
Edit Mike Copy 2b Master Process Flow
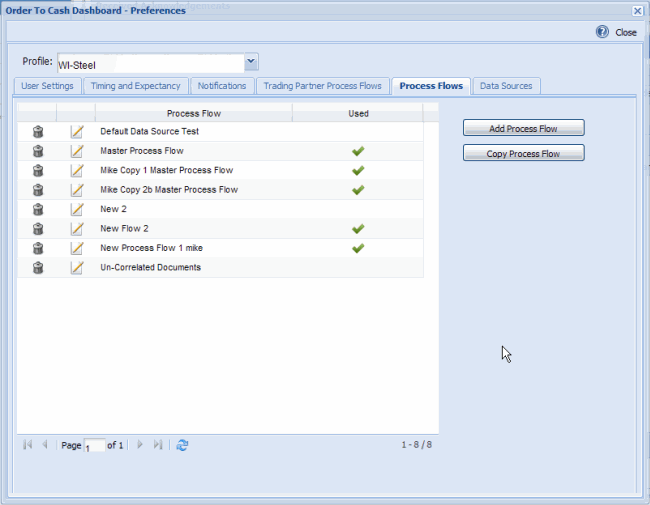click(x=77, y=190)
